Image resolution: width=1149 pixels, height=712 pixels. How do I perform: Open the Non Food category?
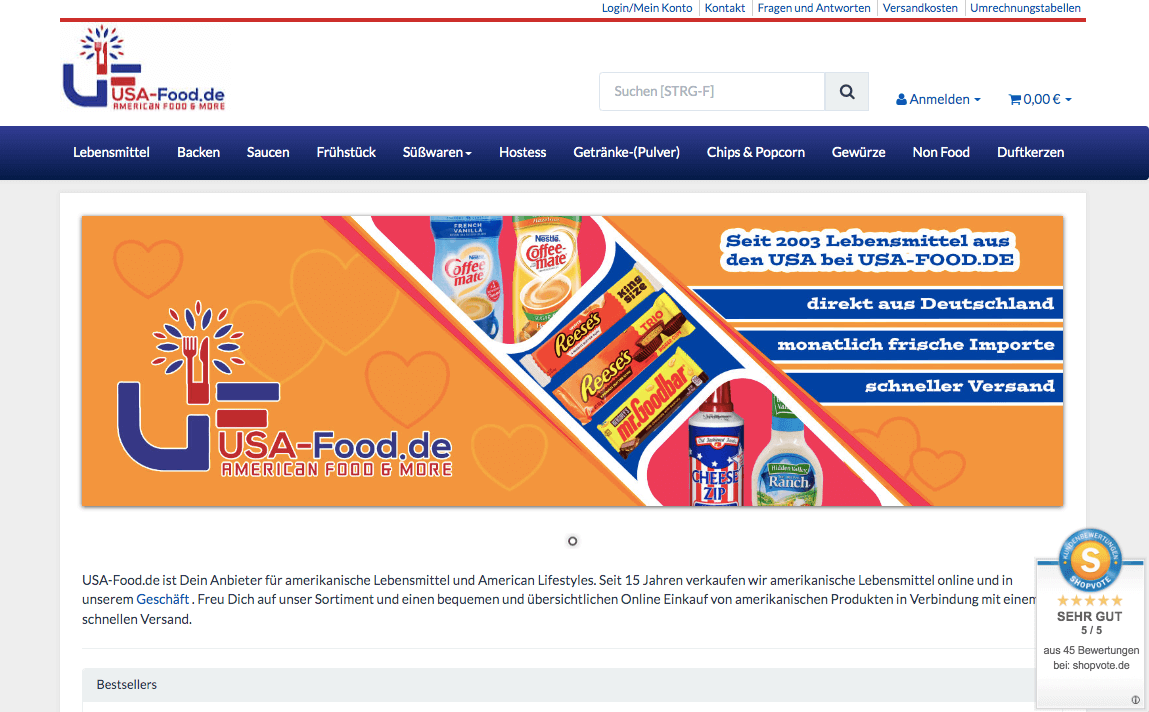click(941, 152)
